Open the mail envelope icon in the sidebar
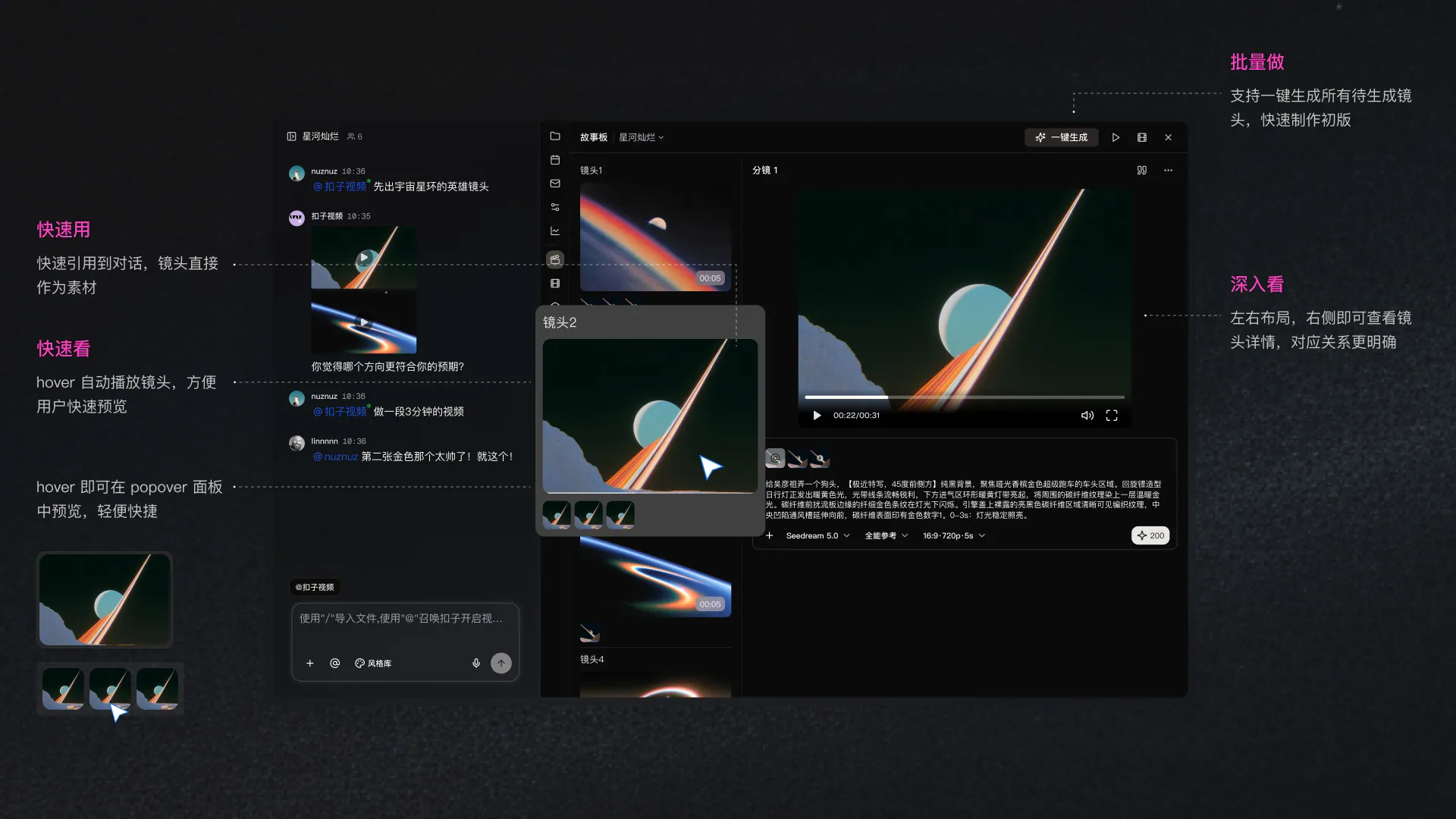The image size is (1456, 819). [555, 184]
